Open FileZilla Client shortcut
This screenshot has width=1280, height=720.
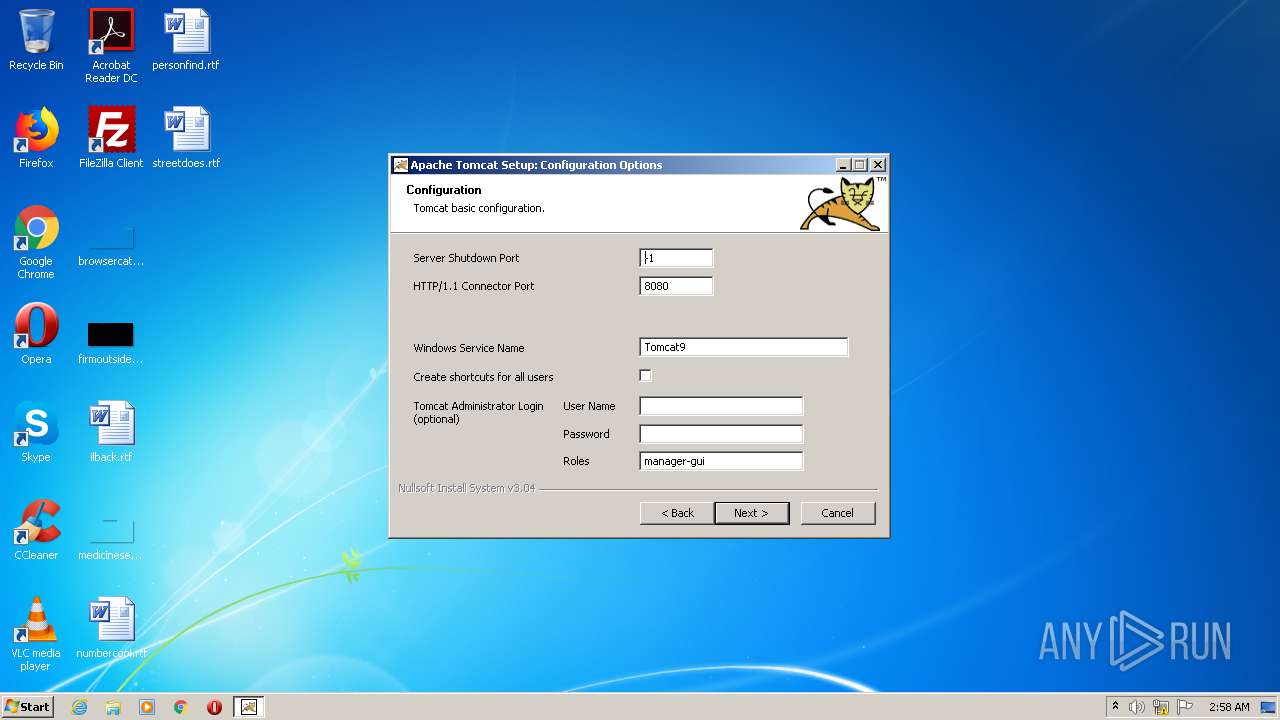click(111, 138)
